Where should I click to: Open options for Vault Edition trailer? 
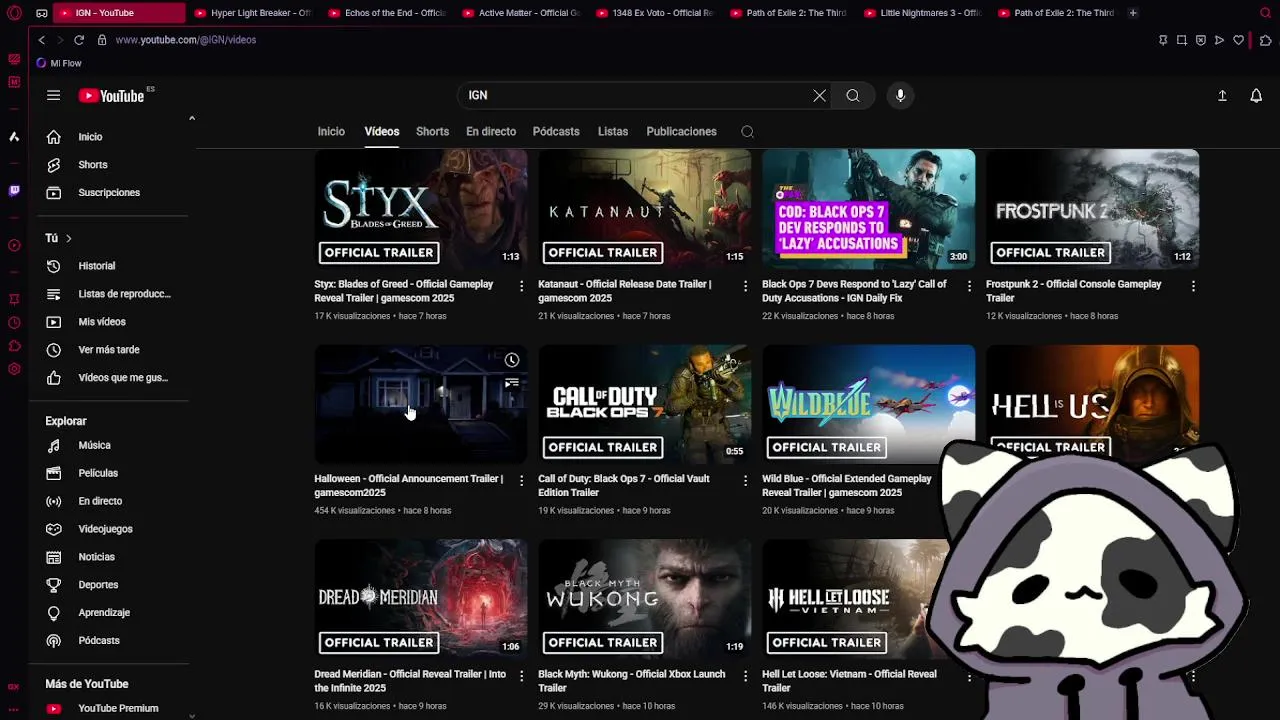pyautogui.click(x=745, y=481)
